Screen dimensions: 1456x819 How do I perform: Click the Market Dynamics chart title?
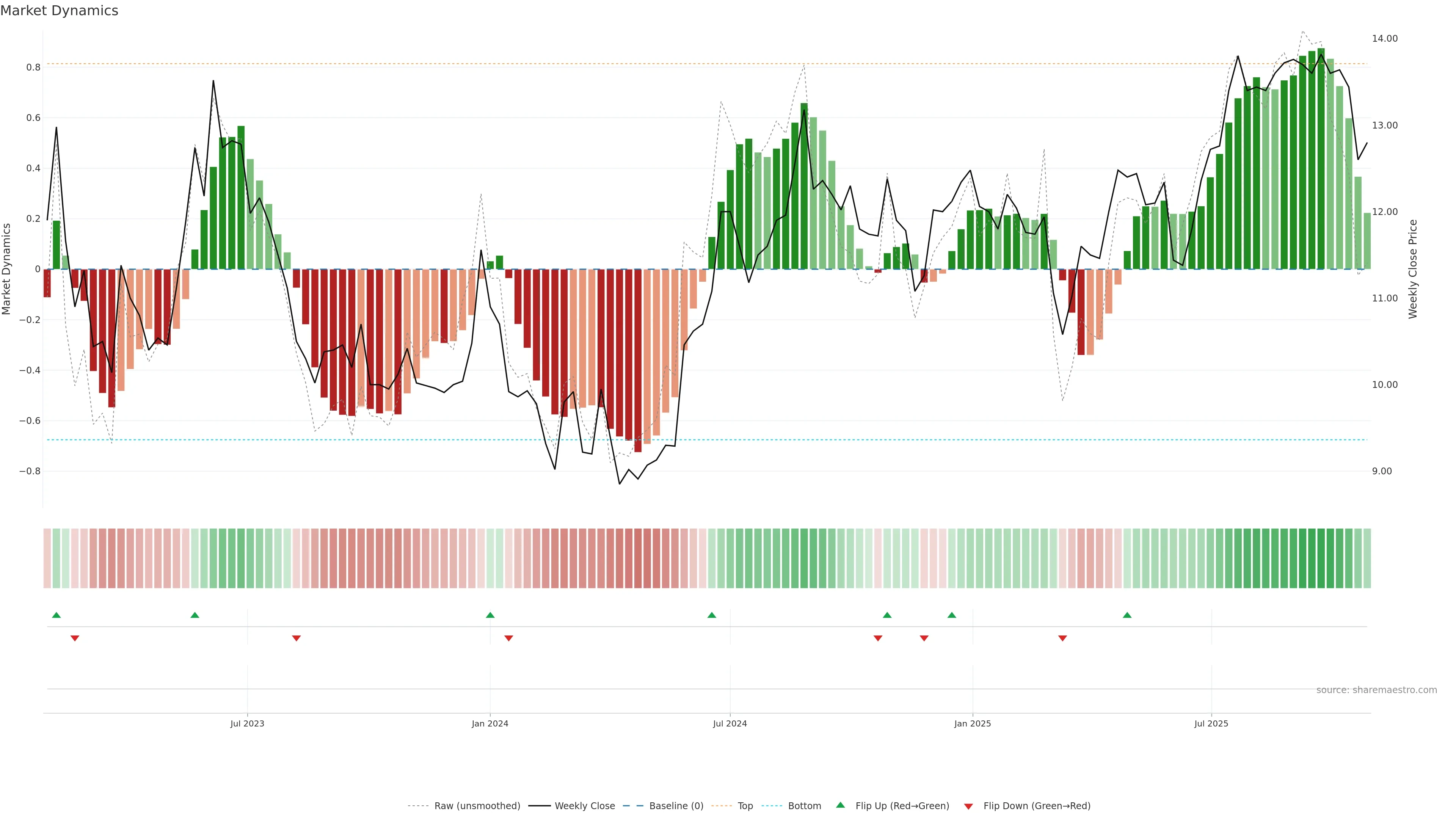pyautogui.click(x=60, y=11)
